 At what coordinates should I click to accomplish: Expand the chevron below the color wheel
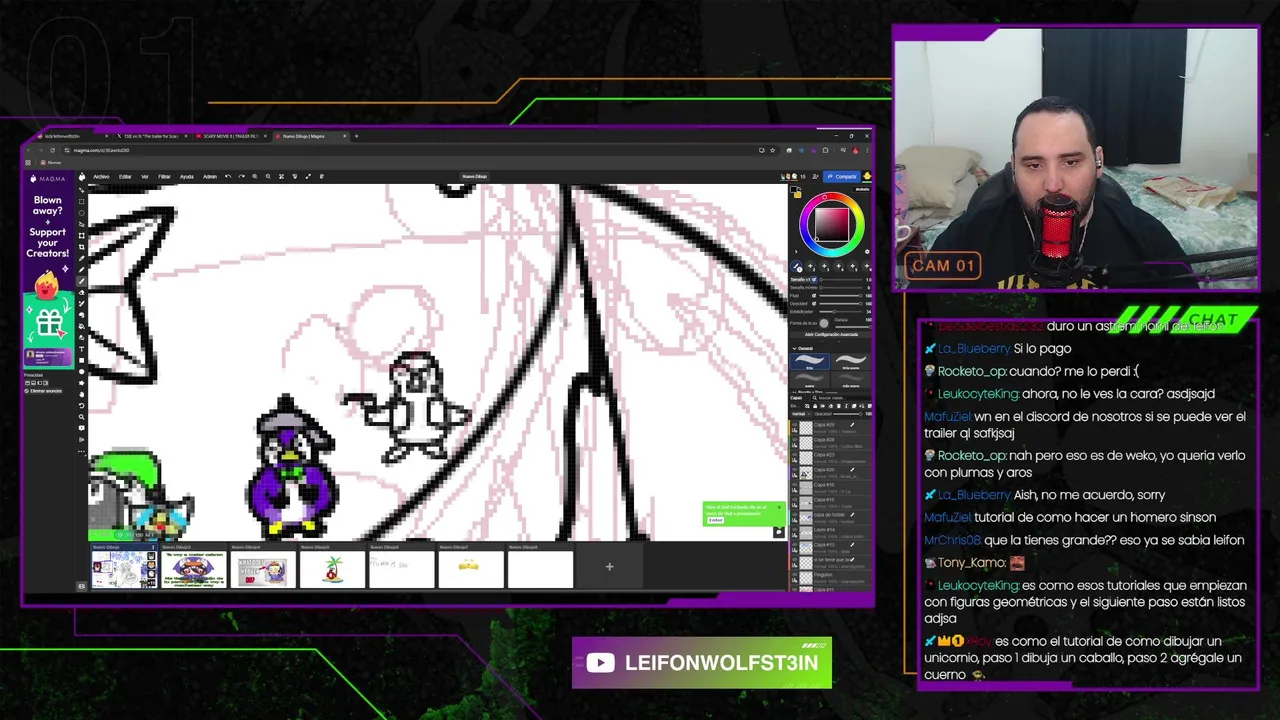click(x=796, y=252)
